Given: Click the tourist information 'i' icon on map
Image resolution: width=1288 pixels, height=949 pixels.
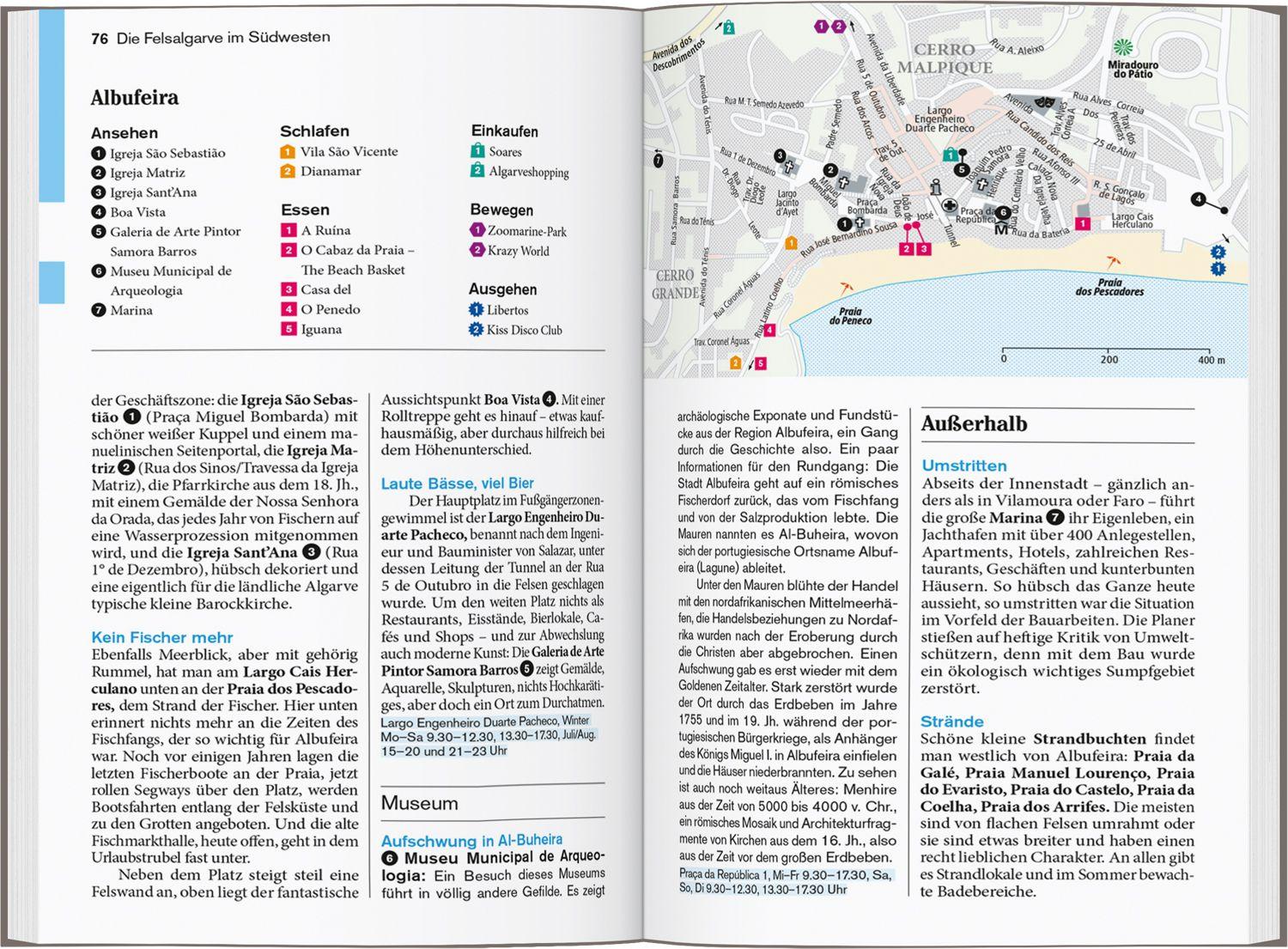Looking at the screenshot, I should [936, 187].
